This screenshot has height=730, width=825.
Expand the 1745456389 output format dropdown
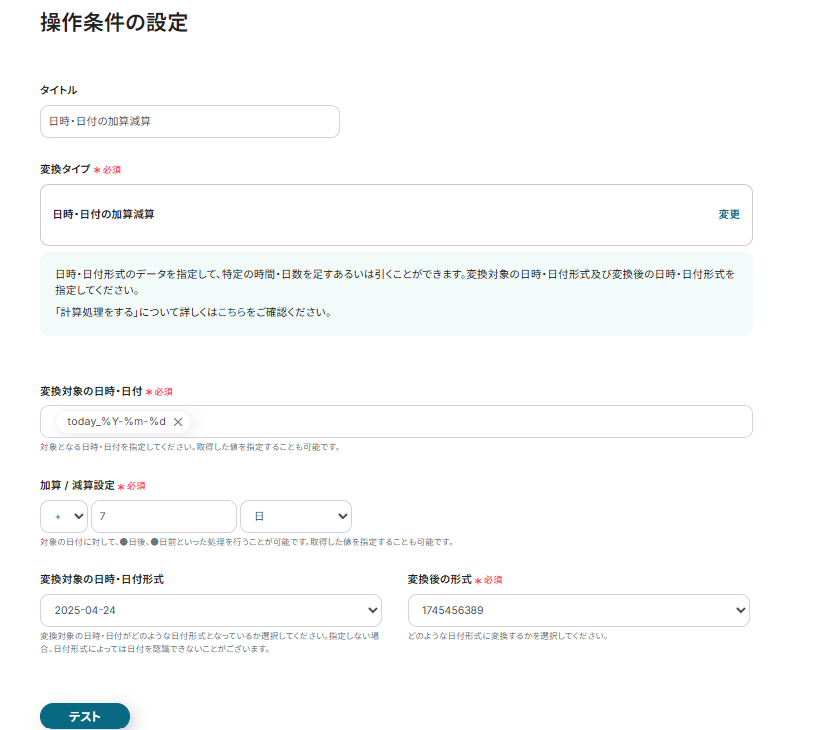(579, 610)
